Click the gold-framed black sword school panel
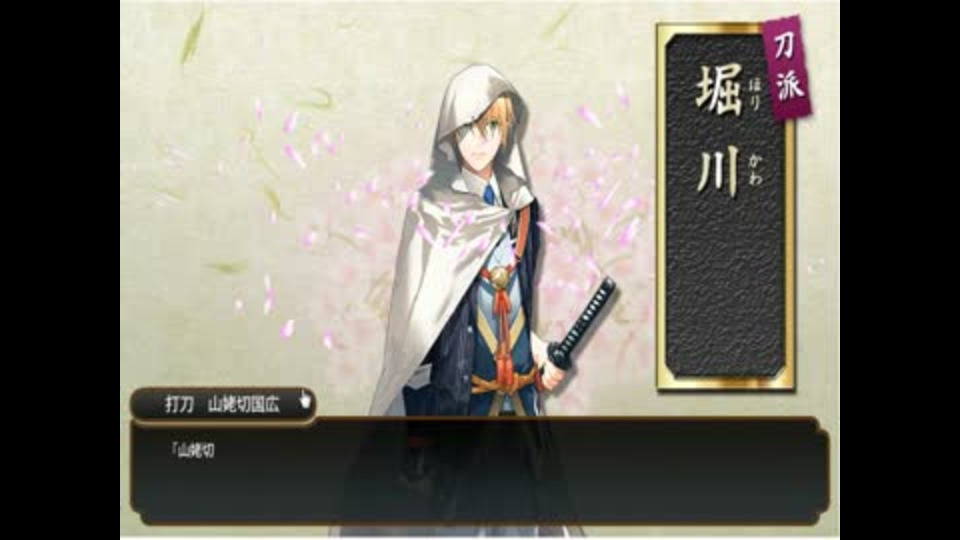960x540 pixels. [x=726, y=207]
